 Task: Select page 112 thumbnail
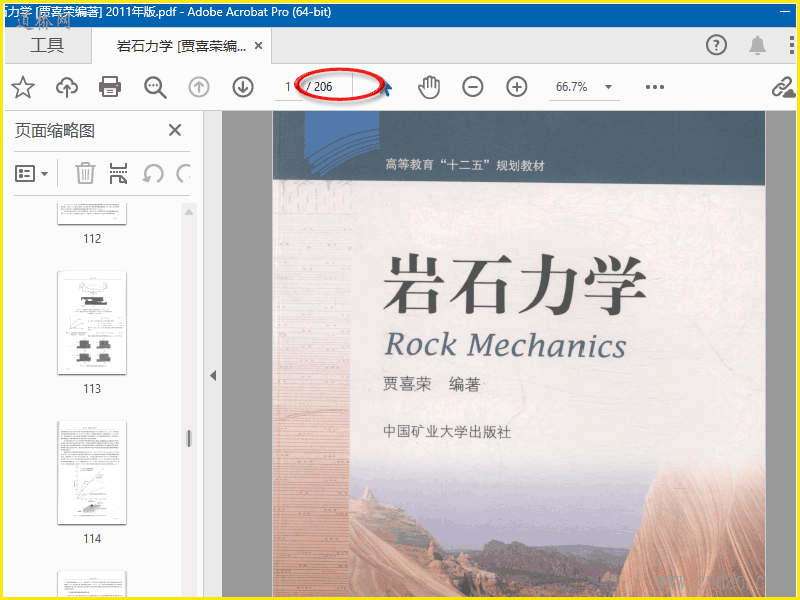(92, 214)
